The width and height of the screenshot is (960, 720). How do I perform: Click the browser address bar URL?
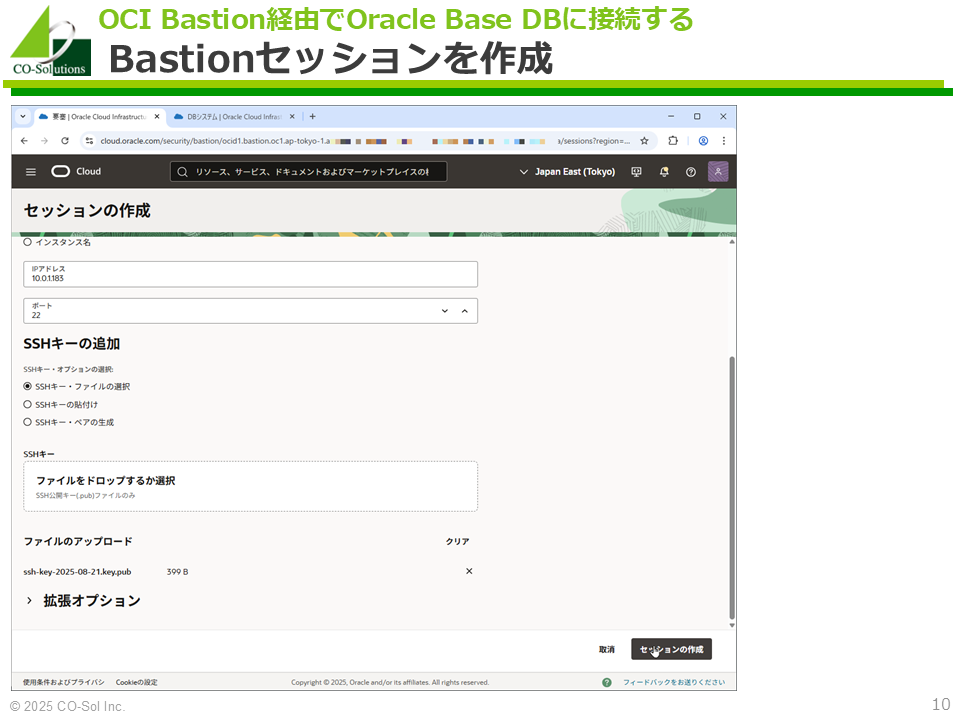pyautogui.click(x=366, y=141)
